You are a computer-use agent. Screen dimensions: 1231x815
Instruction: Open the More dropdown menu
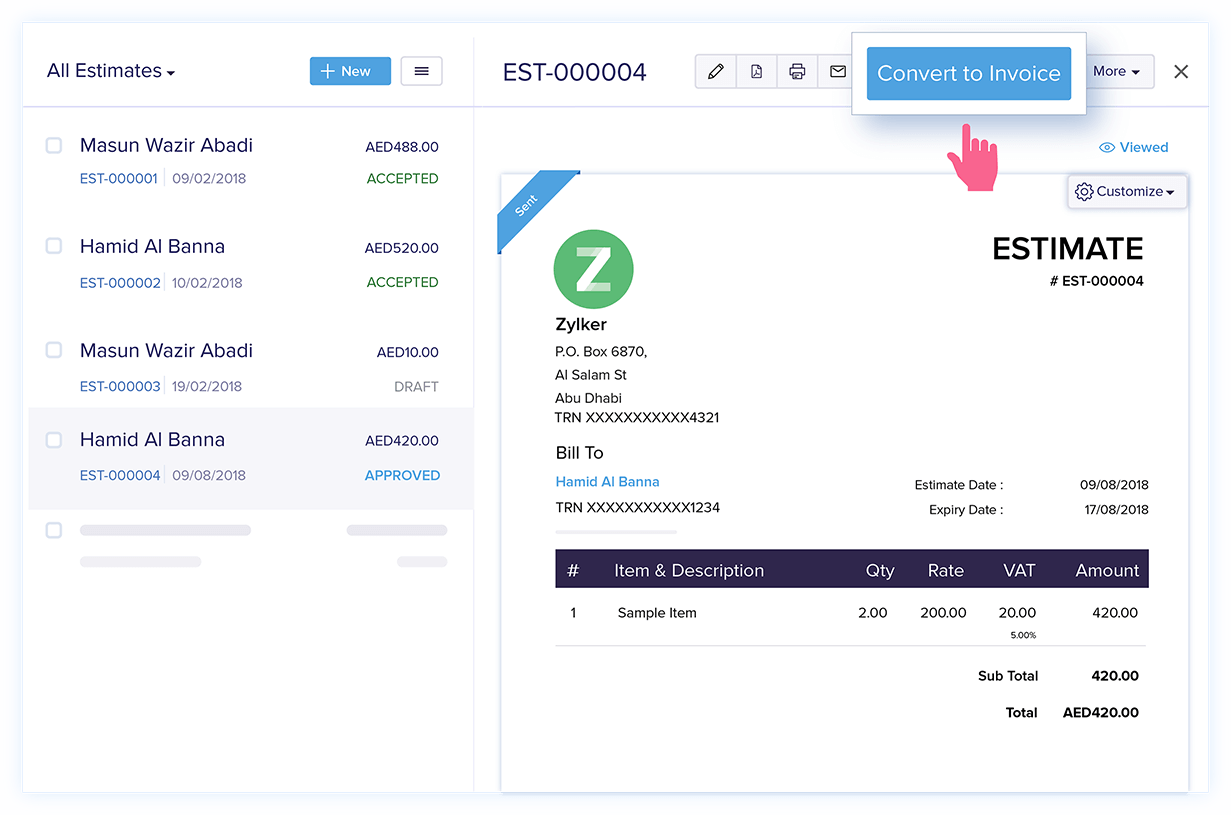coord(1117,71)
